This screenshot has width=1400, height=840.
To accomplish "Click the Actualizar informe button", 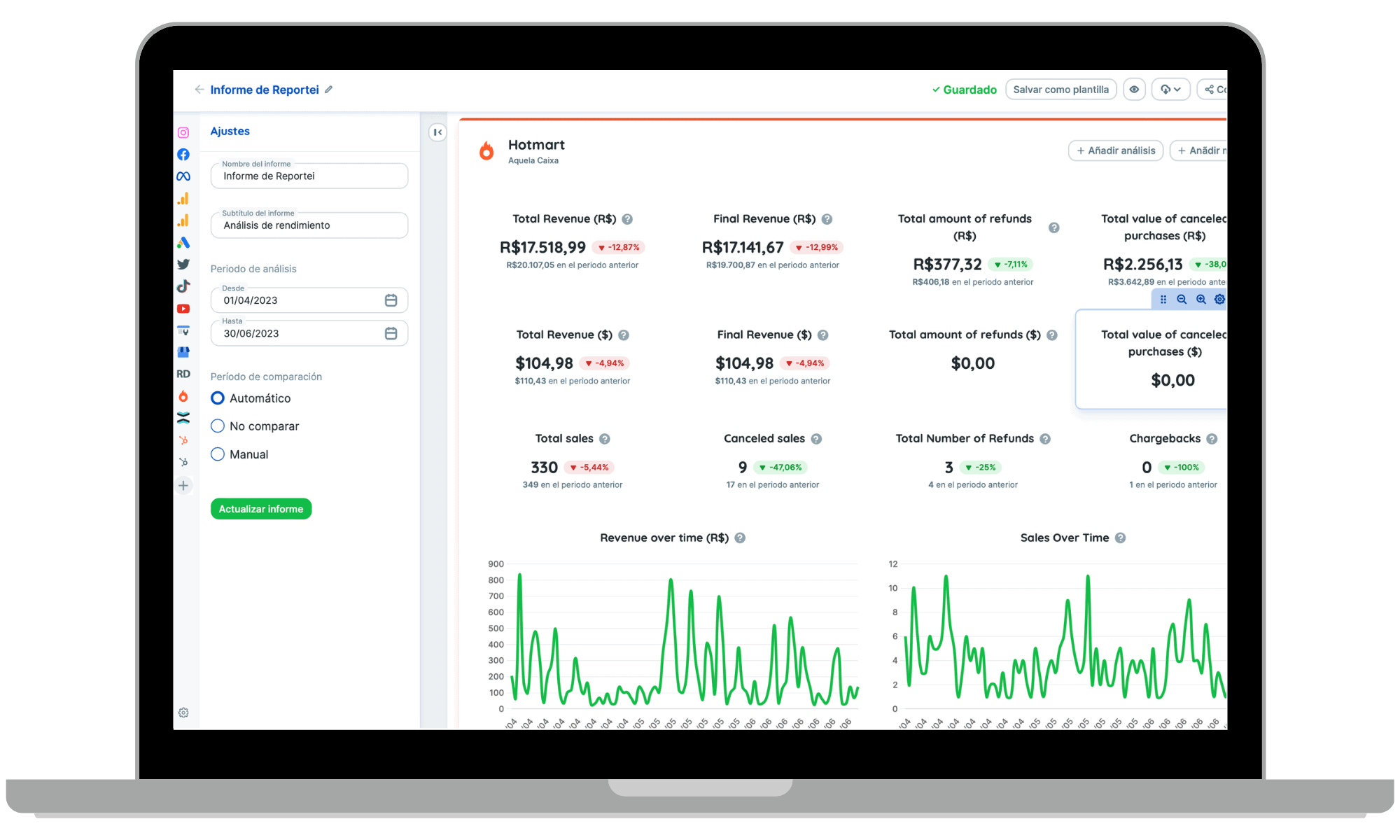I will [x=261, y=509].
